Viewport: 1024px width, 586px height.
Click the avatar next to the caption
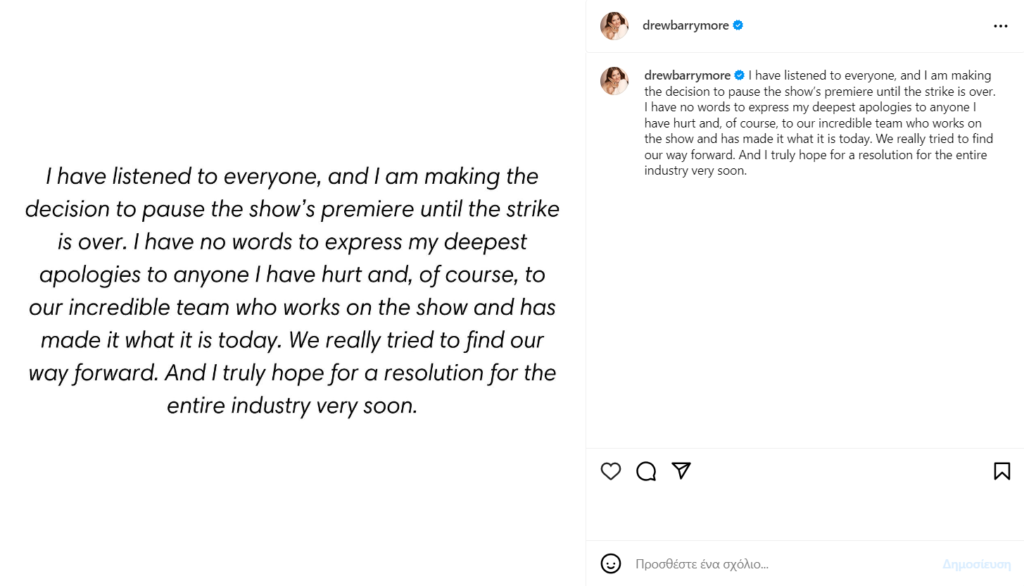point(614,81)
